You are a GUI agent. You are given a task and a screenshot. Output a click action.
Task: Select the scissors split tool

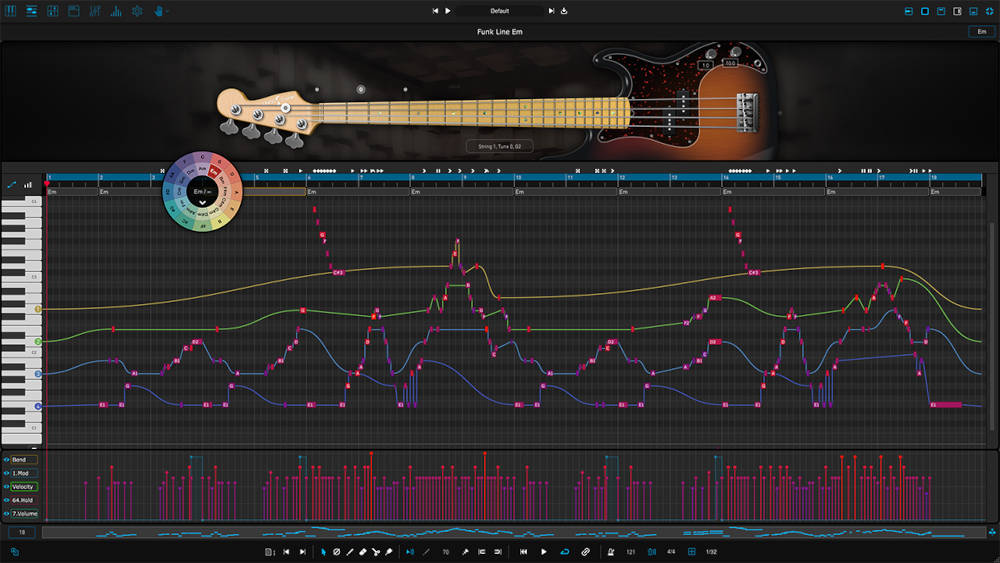(x=376, y=552)
